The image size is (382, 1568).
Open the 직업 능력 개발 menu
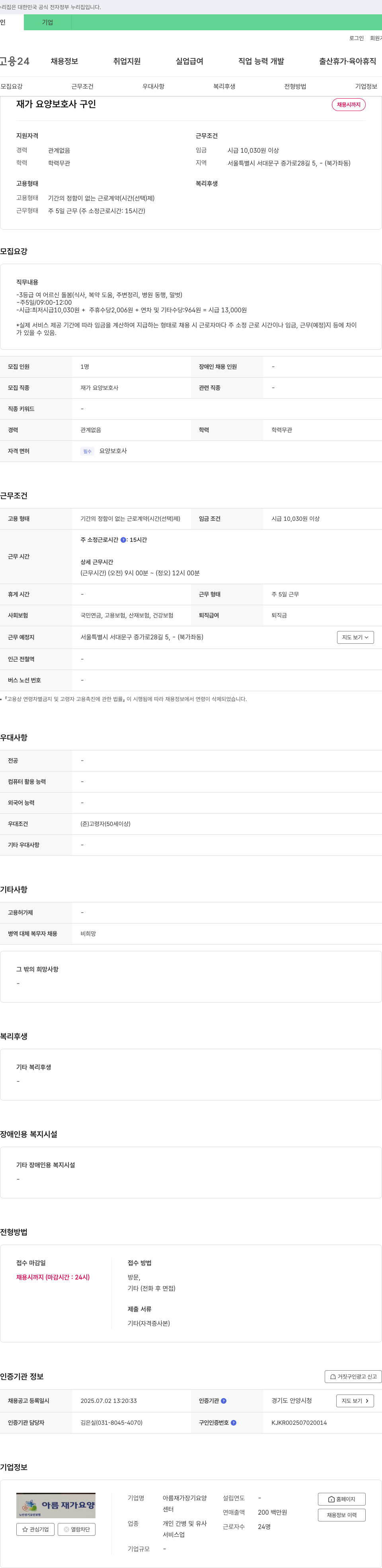coord(261,62)
